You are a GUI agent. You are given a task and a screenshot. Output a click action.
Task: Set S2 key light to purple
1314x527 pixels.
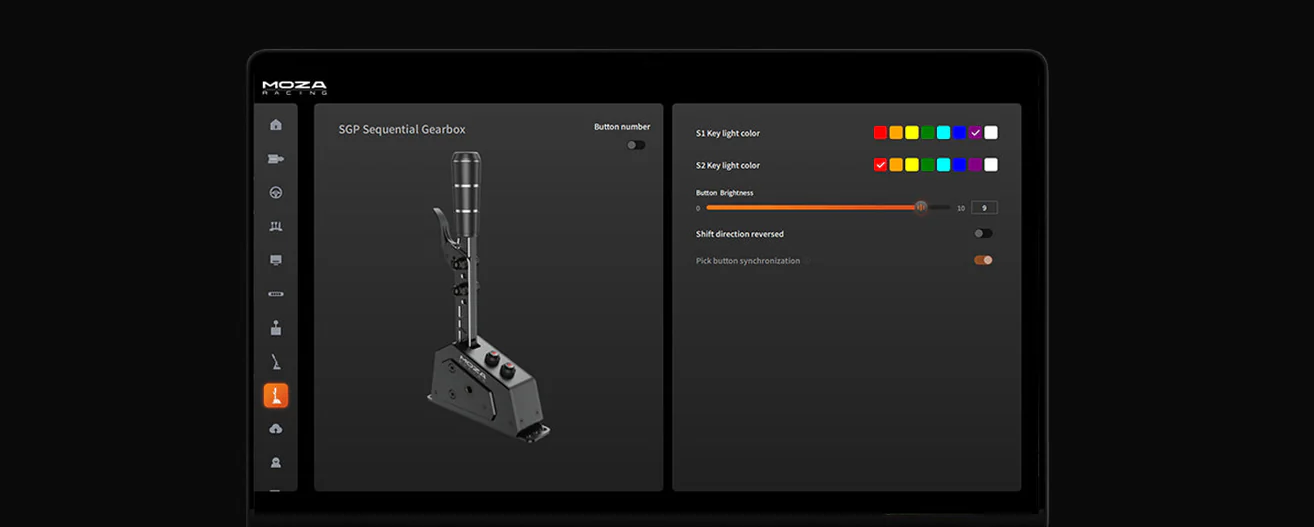[975, 165]
